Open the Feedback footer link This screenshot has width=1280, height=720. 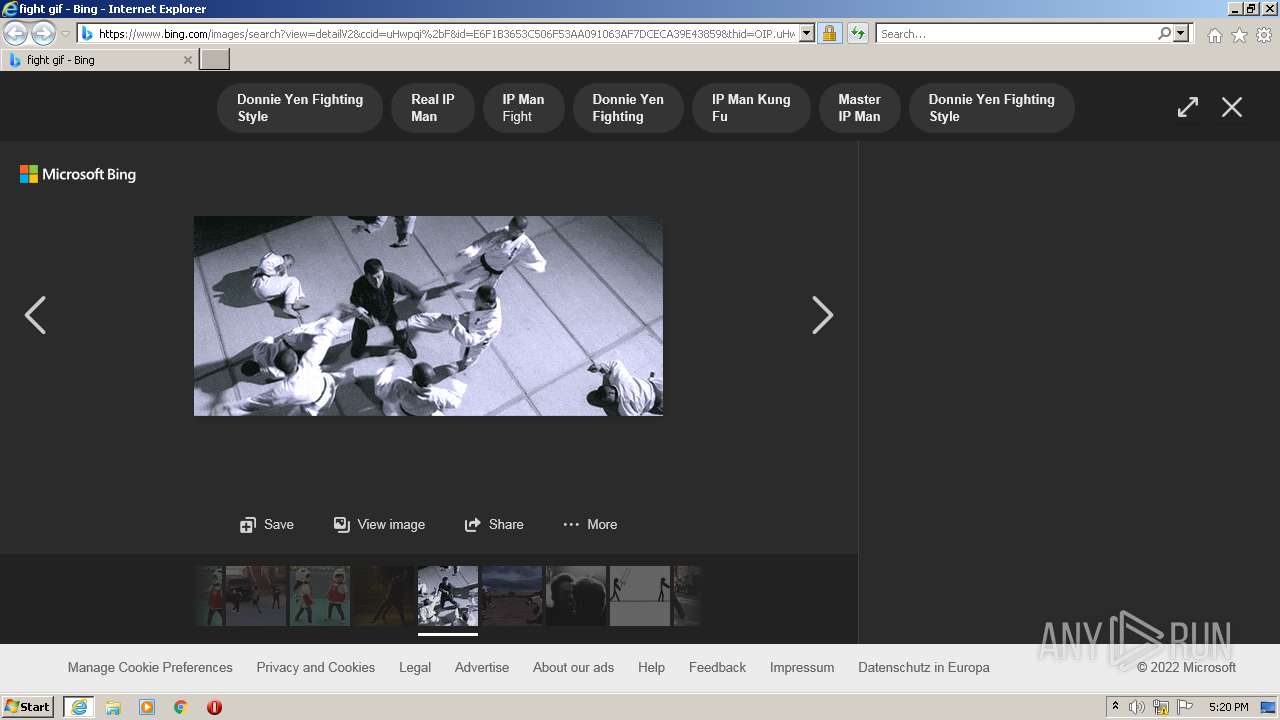pyautogui.click(x=717, y=667)
